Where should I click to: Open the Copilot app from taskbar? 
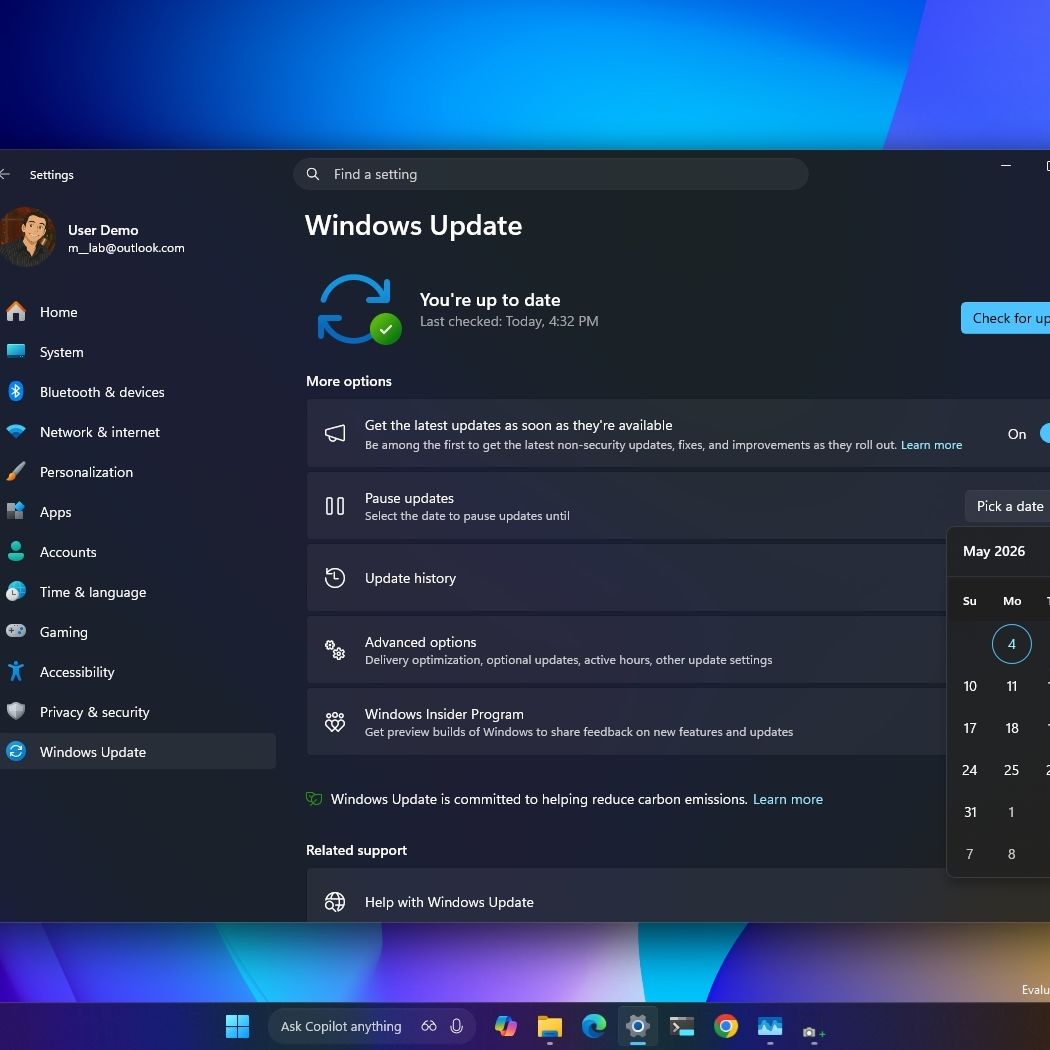click(506, 1026)
